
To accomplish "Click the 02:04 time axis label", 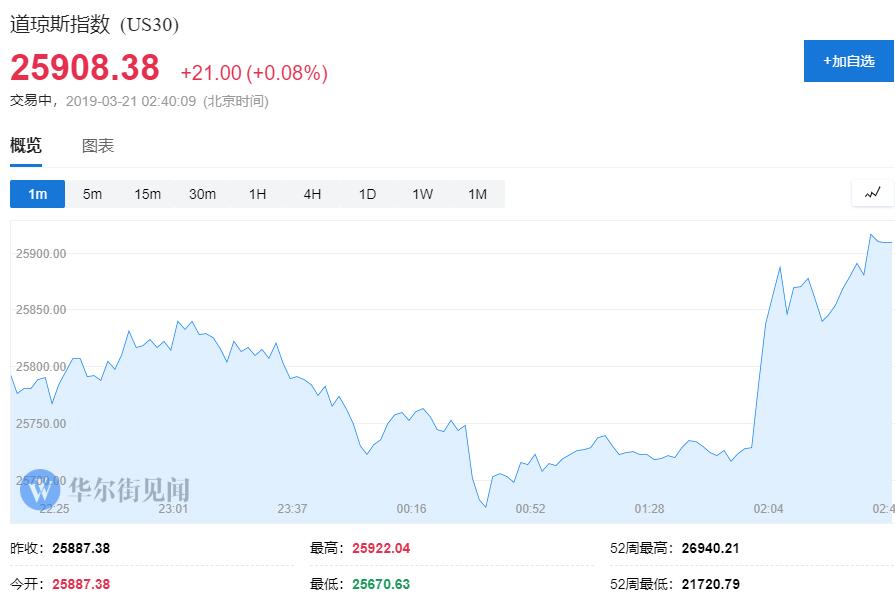I will click(768, 509).
